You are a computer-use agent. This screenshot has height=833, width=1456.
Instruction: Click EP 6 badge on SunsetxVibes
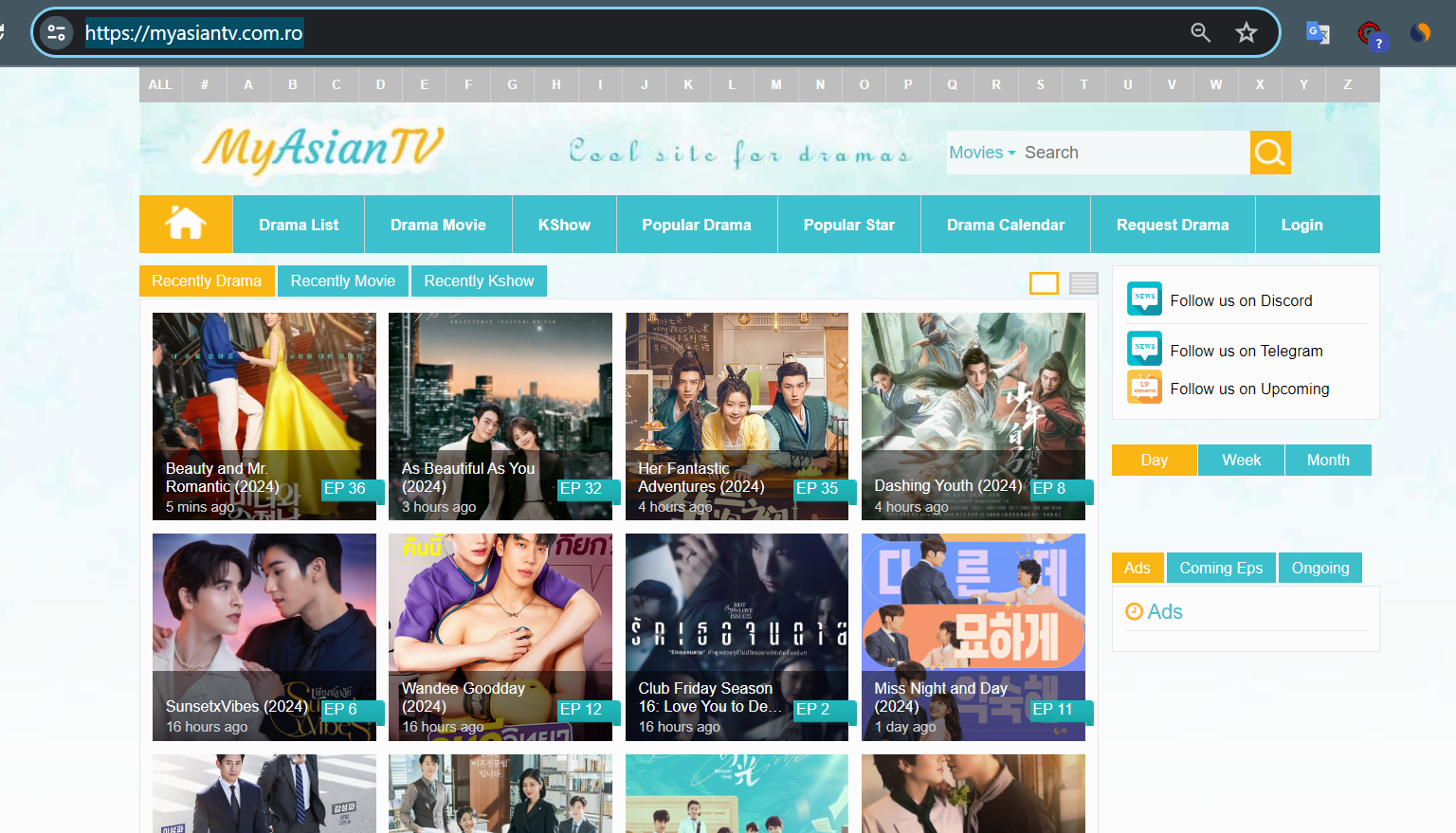(351, 710)
